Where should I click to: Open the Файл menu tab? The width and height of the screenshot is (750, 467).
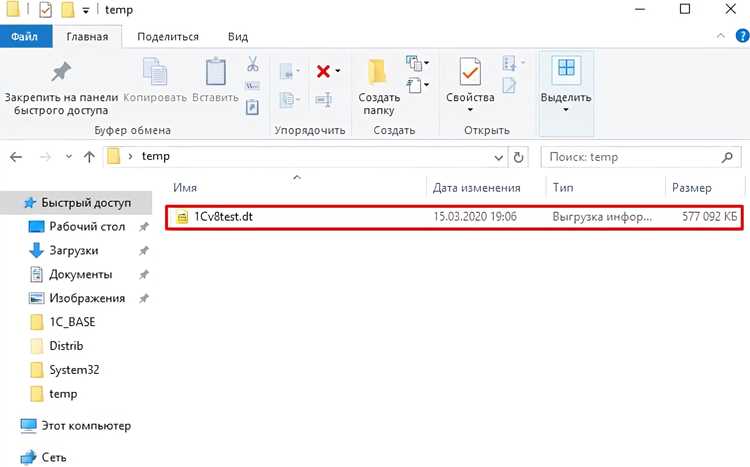[x=25, y=37]
